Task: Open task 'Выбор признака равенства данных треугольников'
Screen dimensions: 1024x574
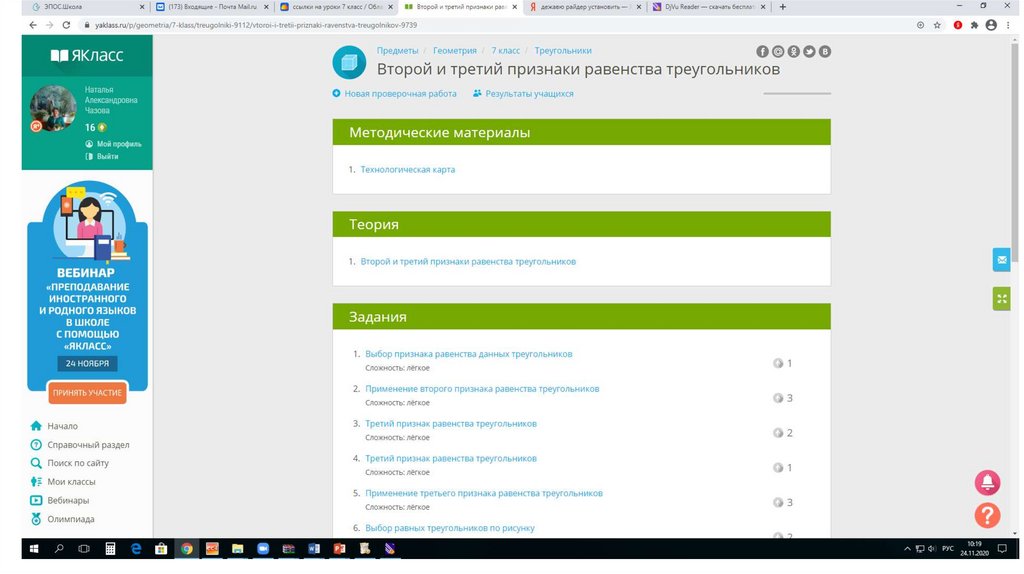Action: (x=468, y=353)
